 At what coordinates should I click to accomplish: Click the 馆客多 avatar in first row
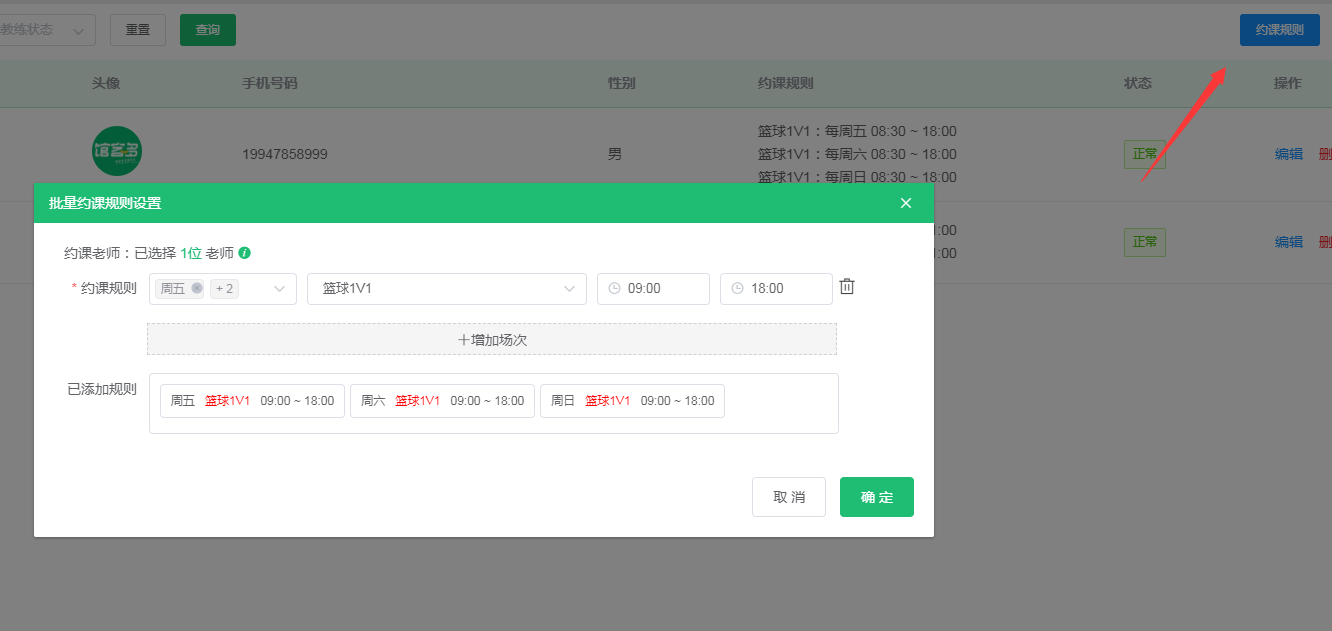117,152
